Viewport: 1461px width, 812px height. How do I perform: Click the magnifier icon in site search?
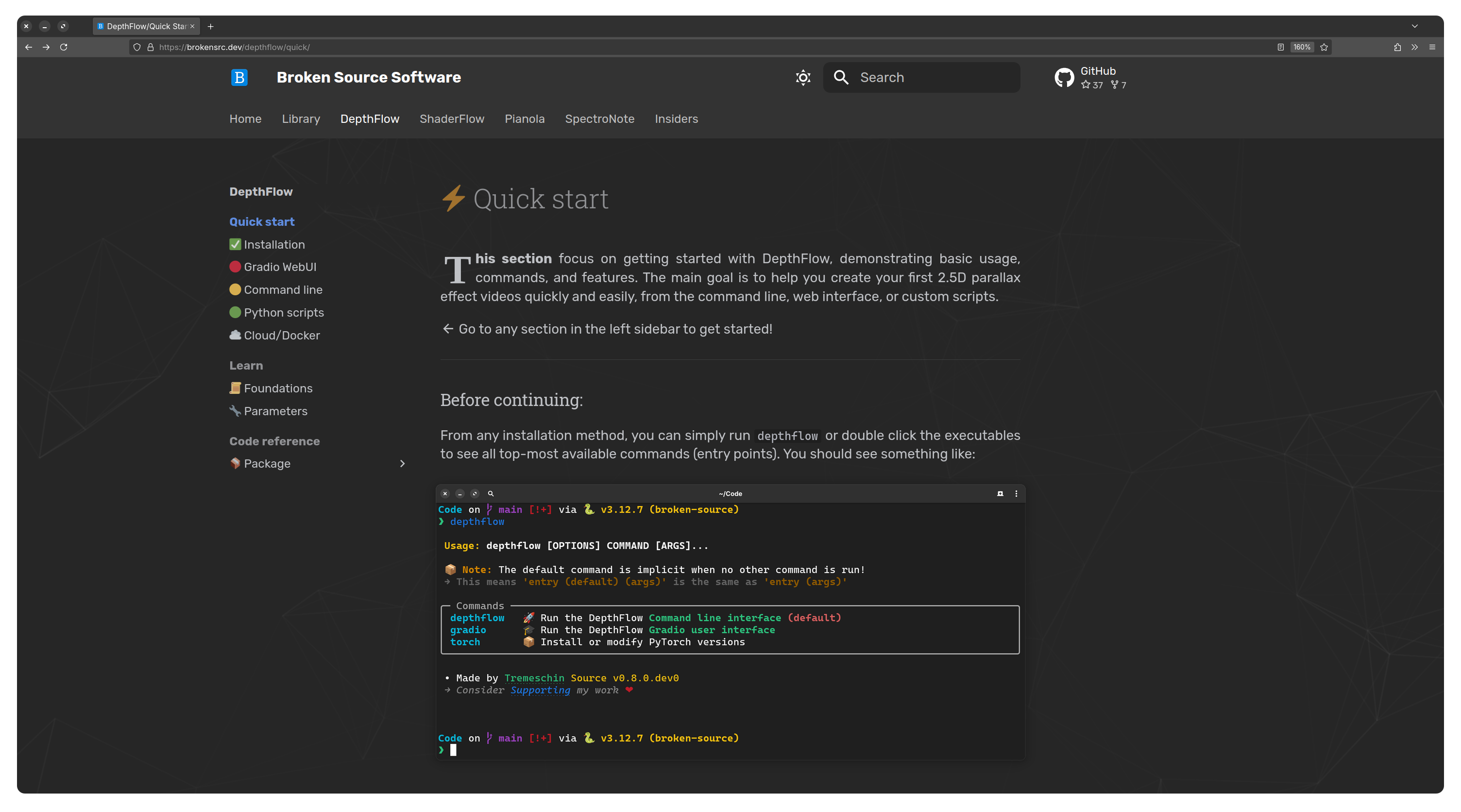point(841,77)
